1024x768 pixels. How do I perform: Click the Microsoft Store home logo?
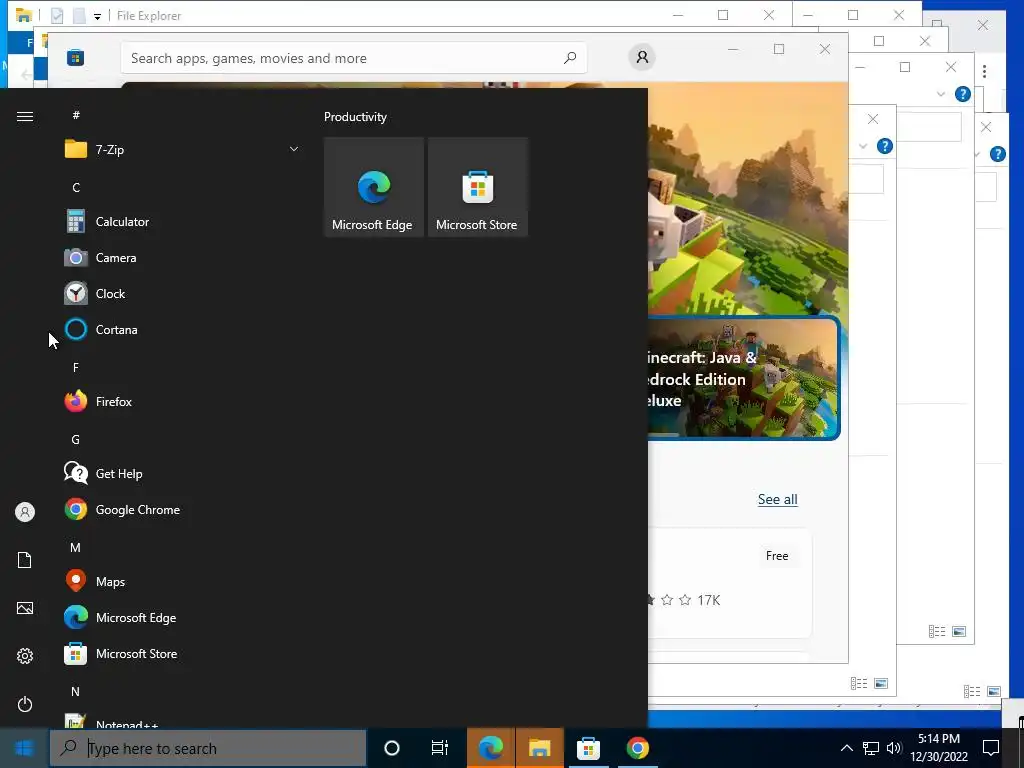(x=75, y=58)
